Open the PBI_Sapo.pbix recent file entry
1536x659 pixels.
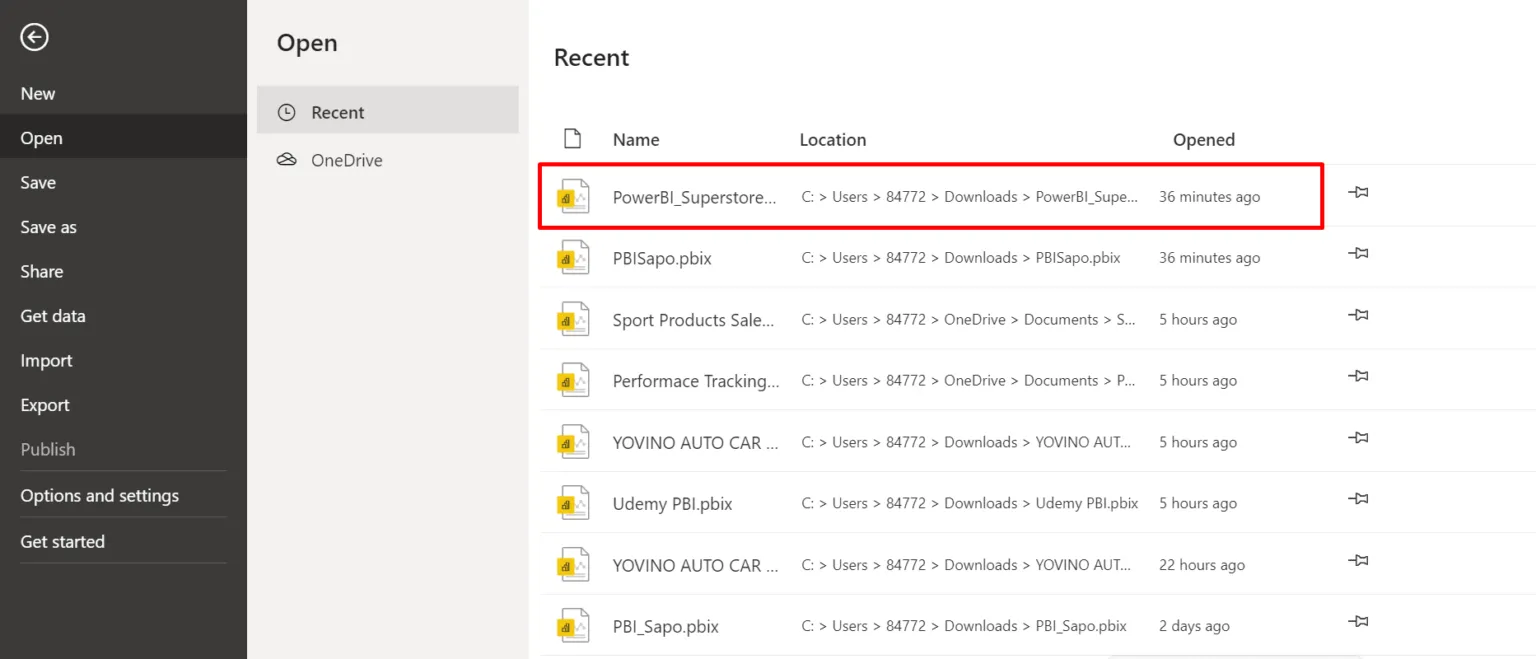tap(665, 625)
